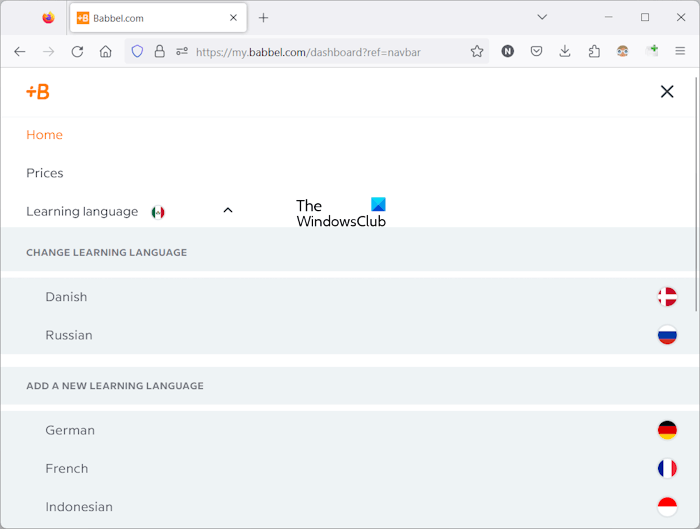List all tabs dropdown arrow
Screen dimensions: 700x529
pyautogui.click(x=542, y=17)
